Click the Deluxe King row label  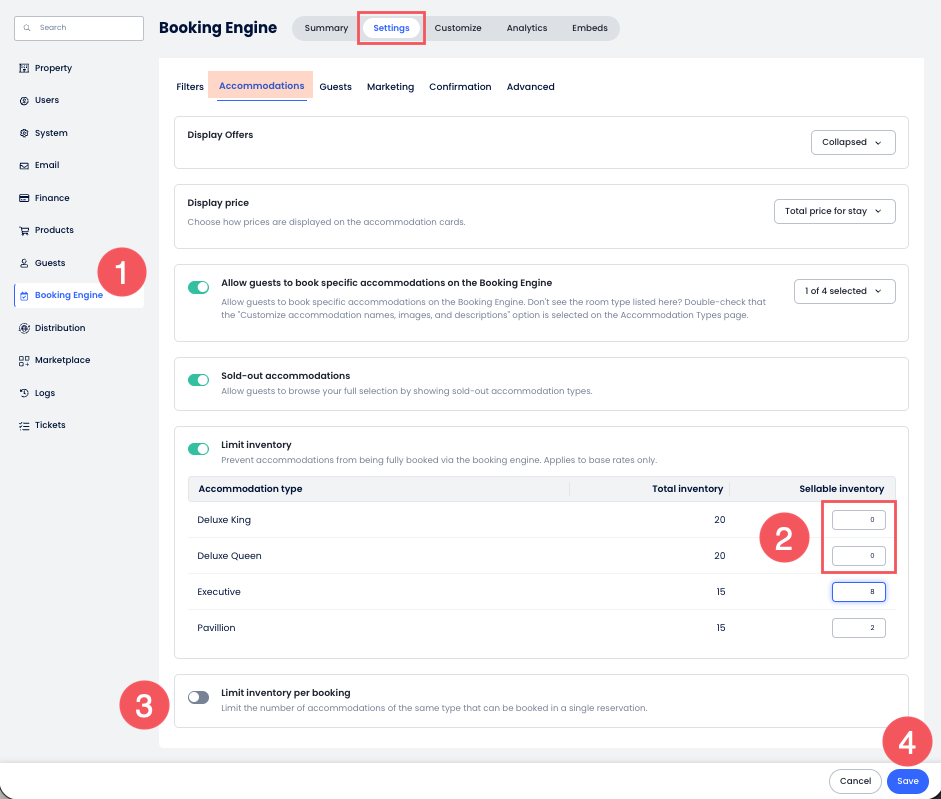click(x=224, y=520)
